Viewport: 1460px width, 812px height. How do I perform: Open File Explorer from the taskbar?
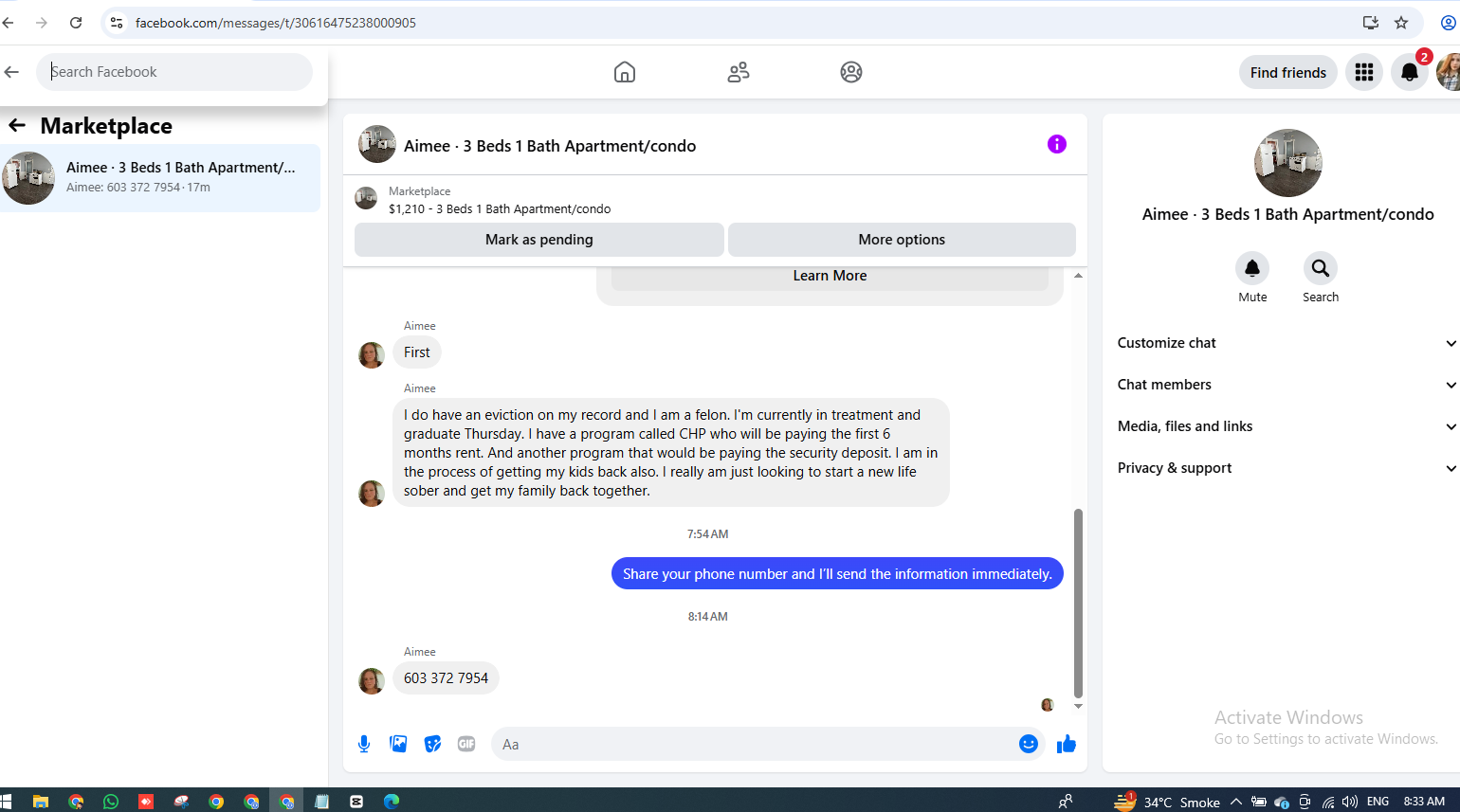pyautogui.click(x=41, y=802)
